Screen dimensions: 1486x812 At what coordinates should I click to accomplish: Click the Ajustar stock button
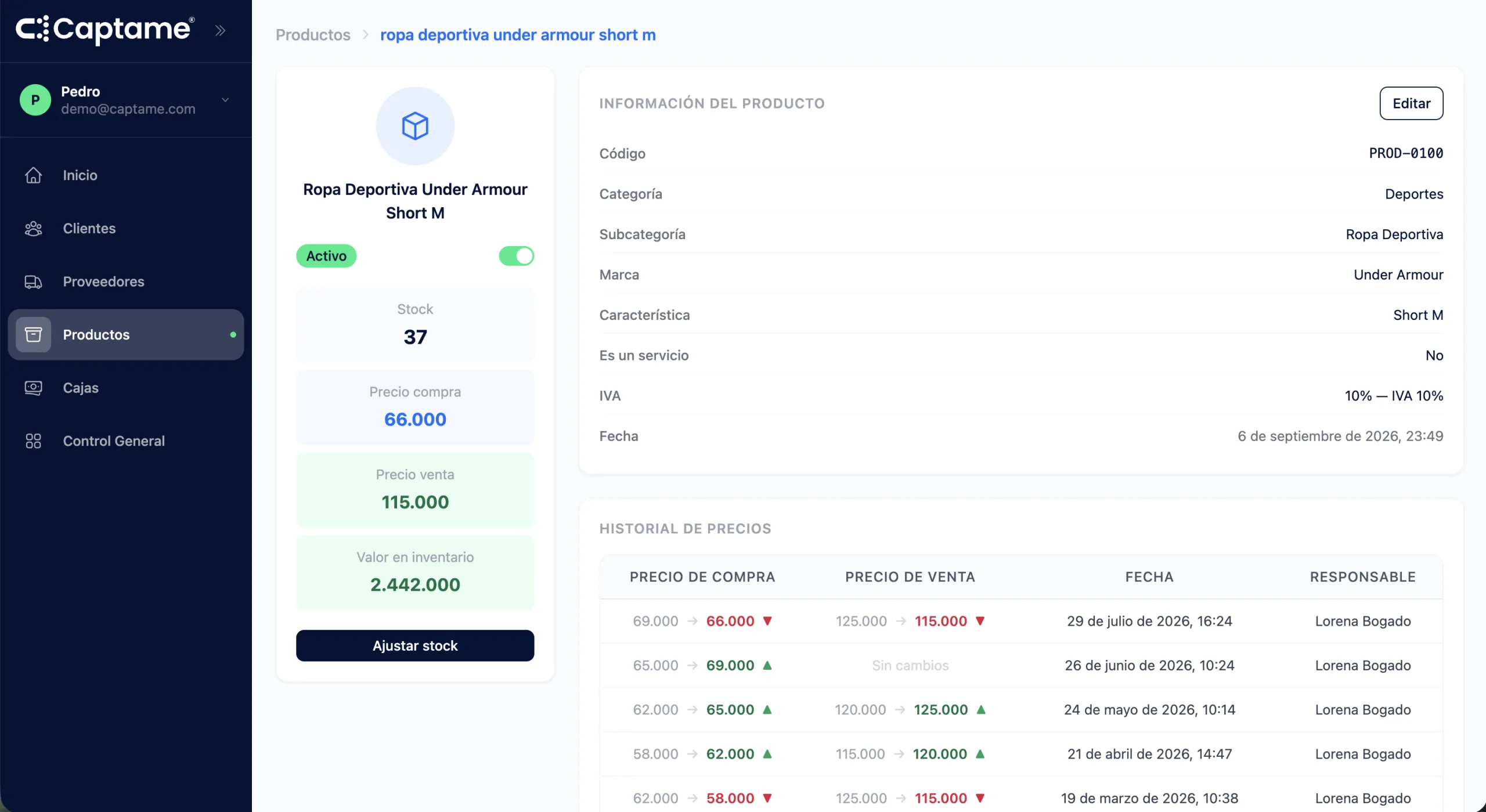(415, 645)
